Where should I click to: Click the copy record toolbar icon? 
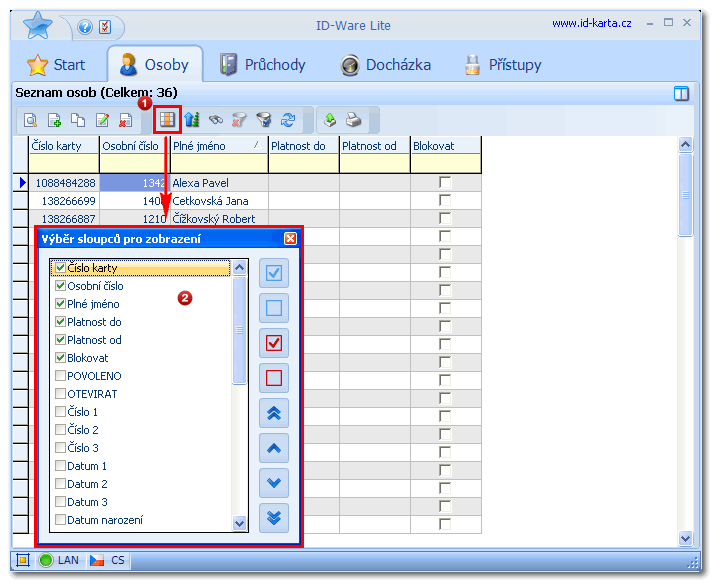click(78, 120)
